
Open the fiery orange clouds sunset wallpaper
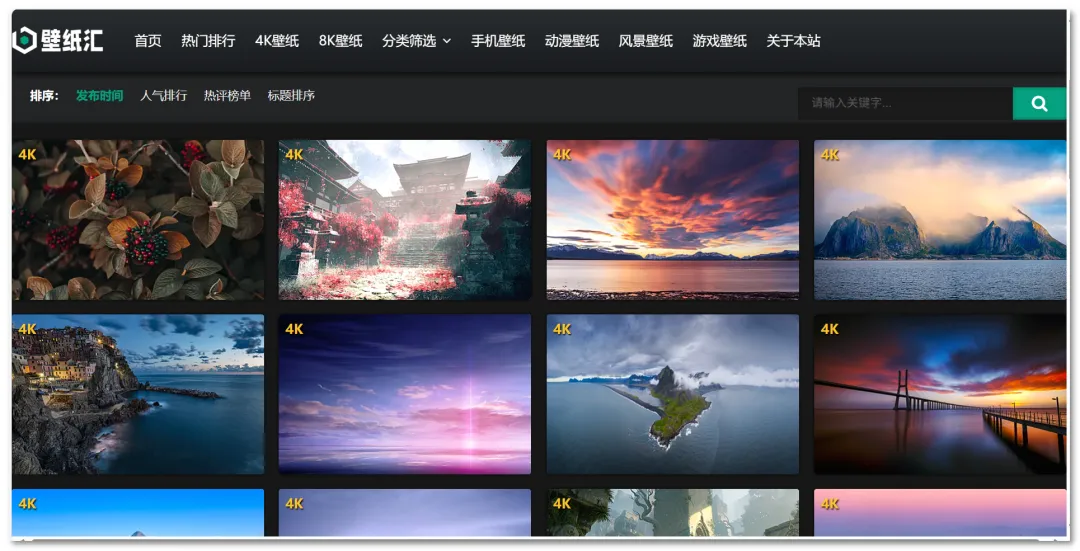click(673, 220)
